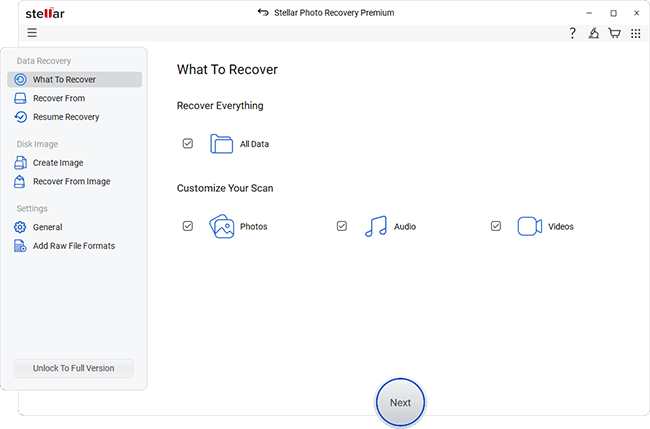Click the Create Image icon
The height and width of the screenshot is (429, 650).
(20, 163)
